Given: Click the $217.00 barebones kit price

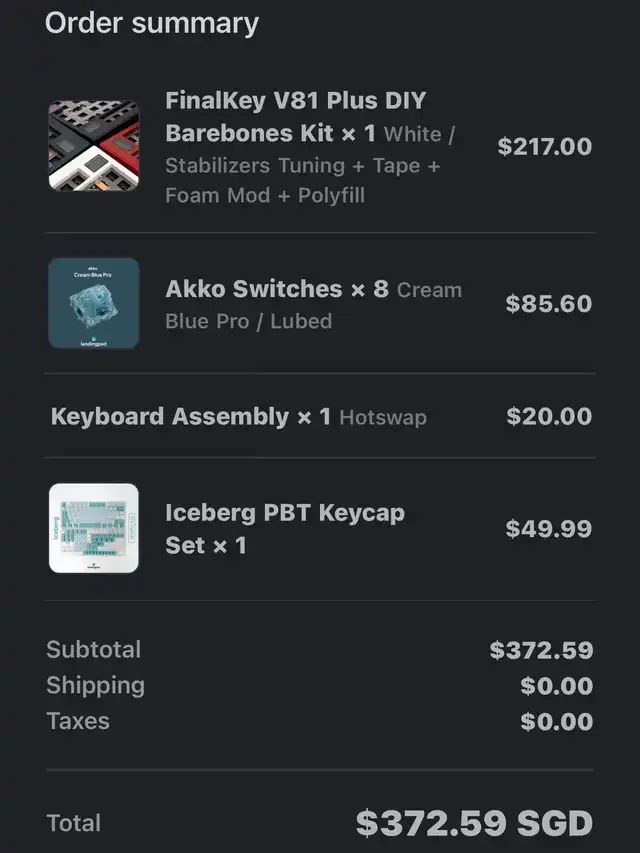Looking at the screenshot, I should [x=544, y=146].
